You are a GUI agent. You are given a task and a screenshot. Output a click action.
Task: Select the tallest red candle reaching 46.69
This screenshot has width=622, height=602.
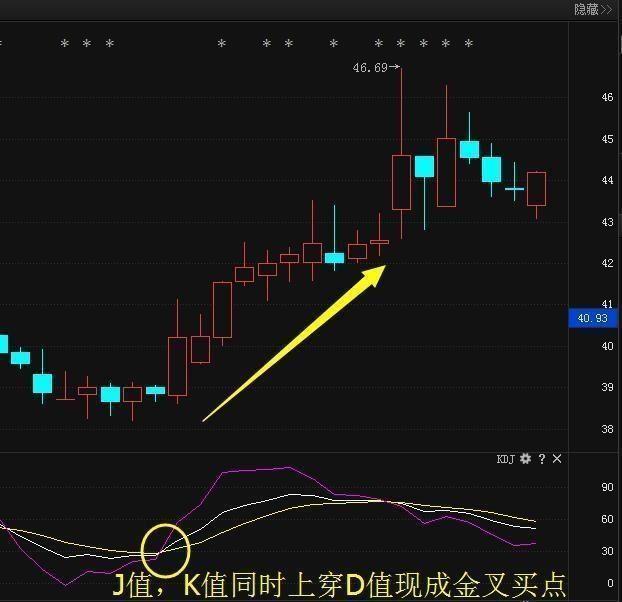(x=401, y=181)
